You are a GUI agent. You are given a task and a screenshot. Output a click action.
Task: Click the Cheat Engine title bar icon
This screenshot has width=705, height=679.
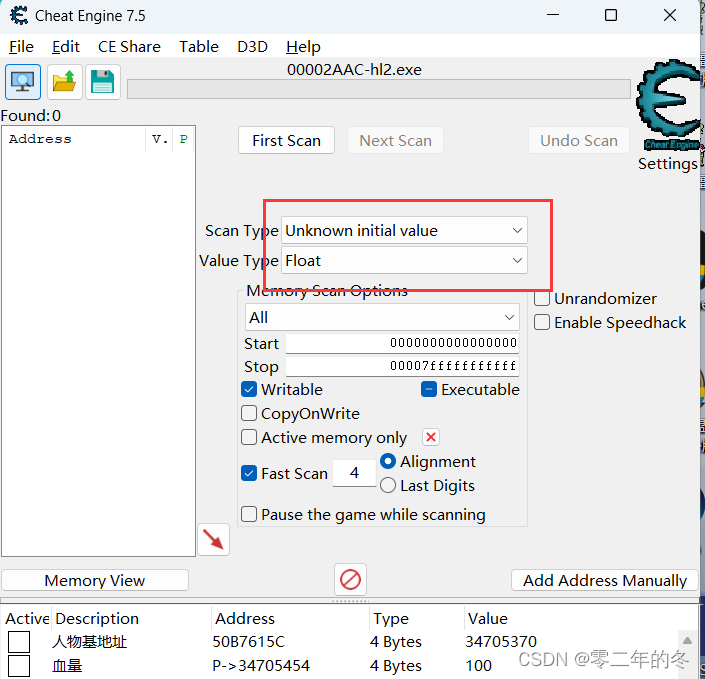19,16
